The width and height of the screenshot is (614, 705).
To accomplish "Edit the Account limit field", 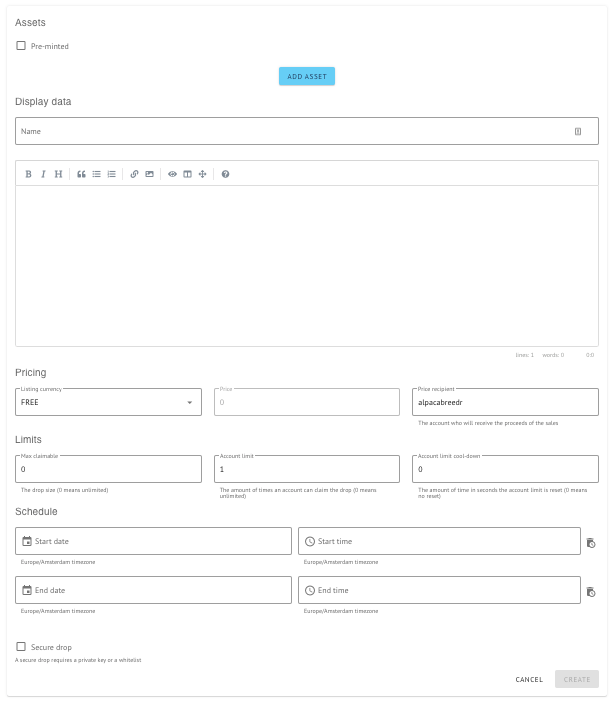I will (x=307, y=469).
